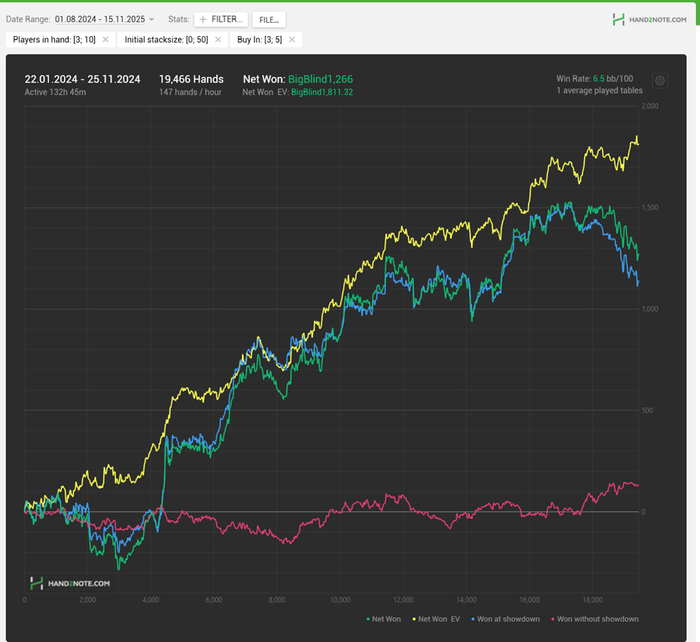Toggle the Net Won EV legend series
The width and height of the screenshot is (700, 642).
(x=436, y=619)
